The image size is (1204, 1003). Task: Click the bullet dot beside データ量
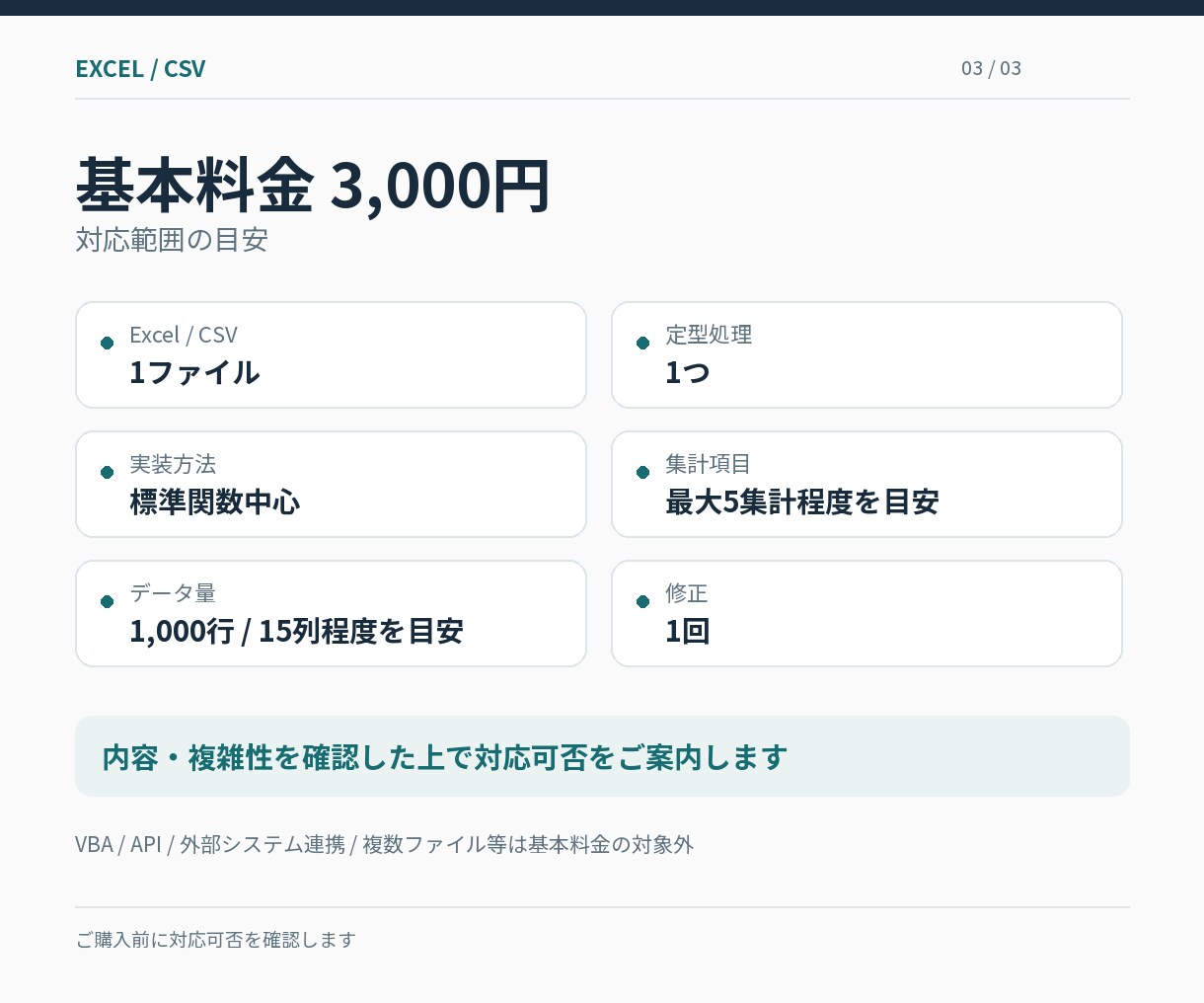point(107,601)
